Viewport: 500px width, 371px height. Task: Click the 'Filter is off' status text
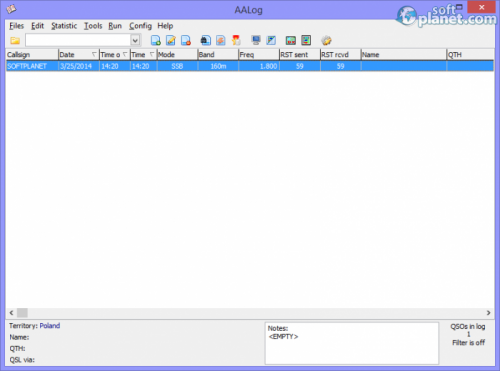[x=468, y=343]
